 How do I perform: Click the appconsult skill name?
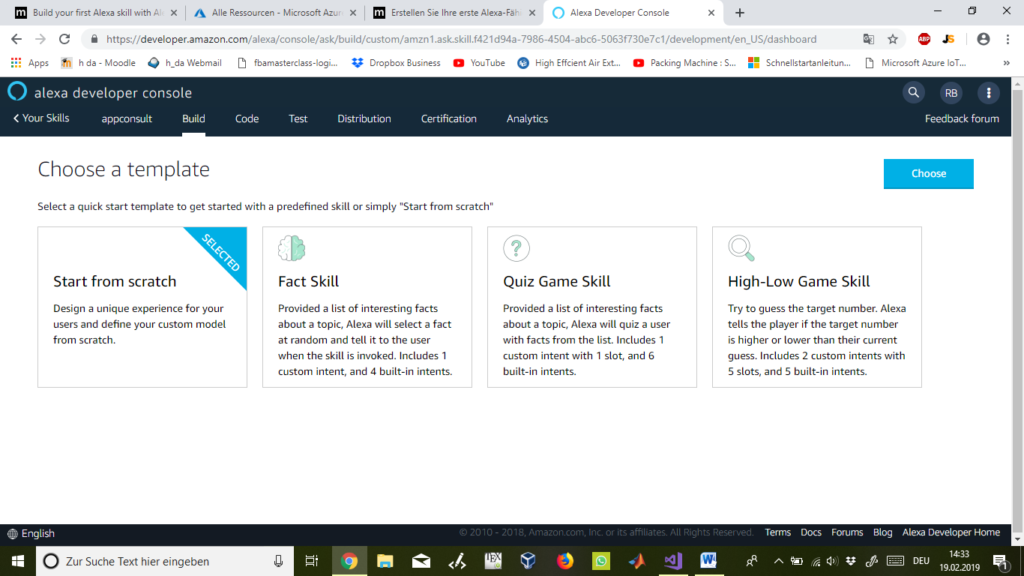127,119
